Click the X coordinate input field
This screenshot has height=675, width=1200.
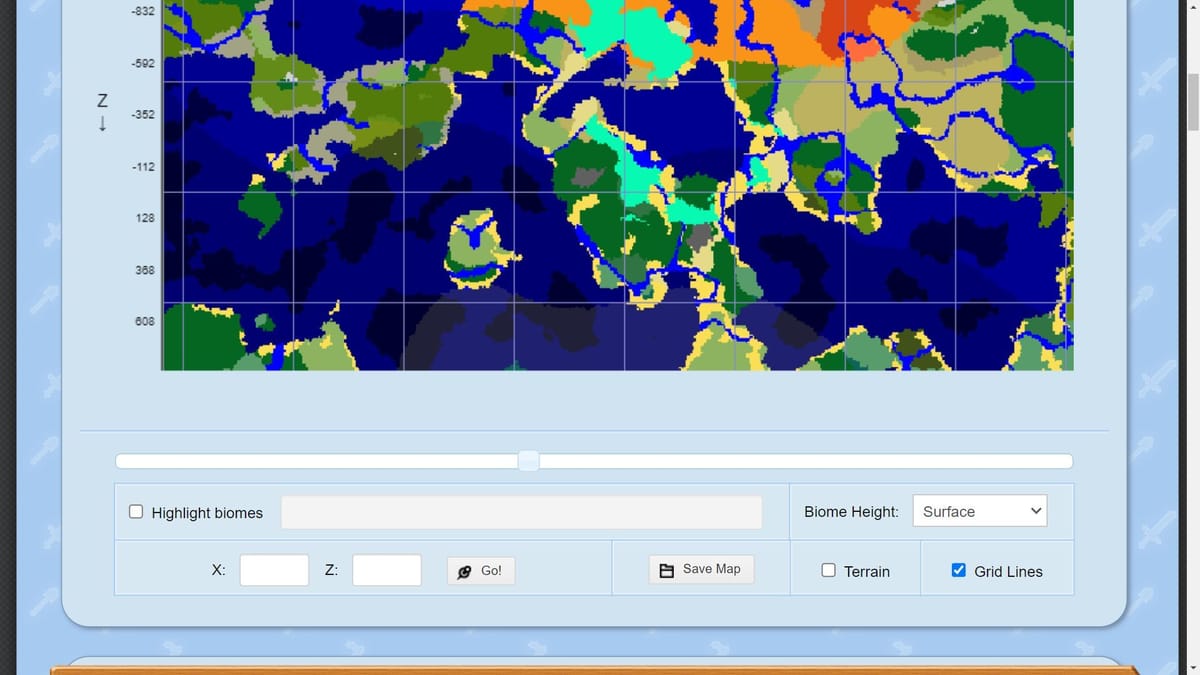274,570
